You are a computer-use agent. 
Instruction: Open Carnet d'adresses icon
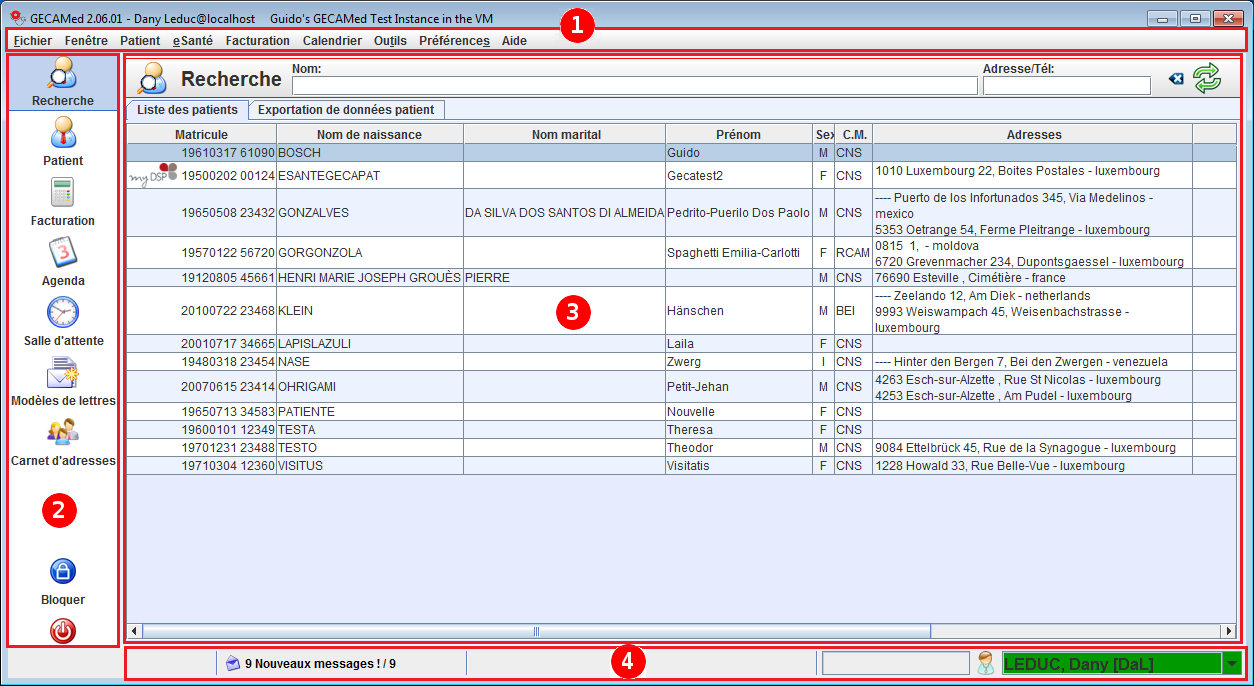(x=62, y=432)
